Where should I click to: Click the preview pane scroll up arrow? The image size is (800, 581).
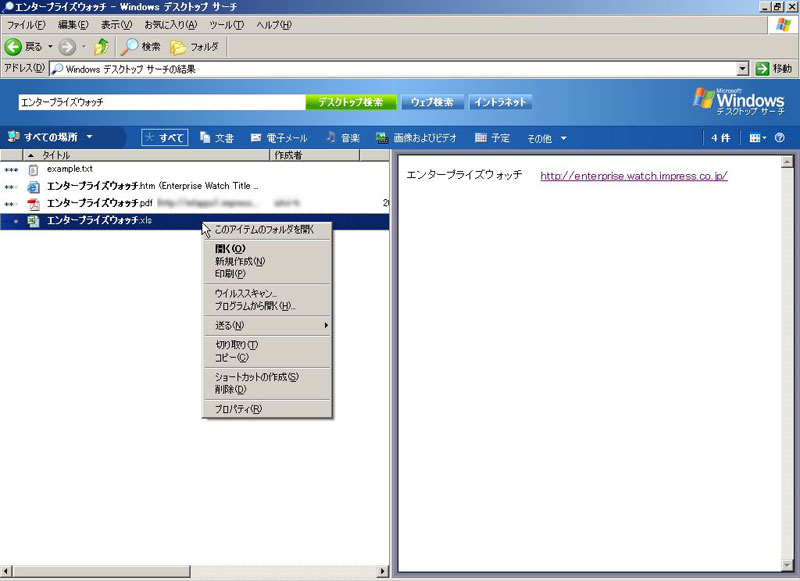pyautogui.click(x=787, y=162)
